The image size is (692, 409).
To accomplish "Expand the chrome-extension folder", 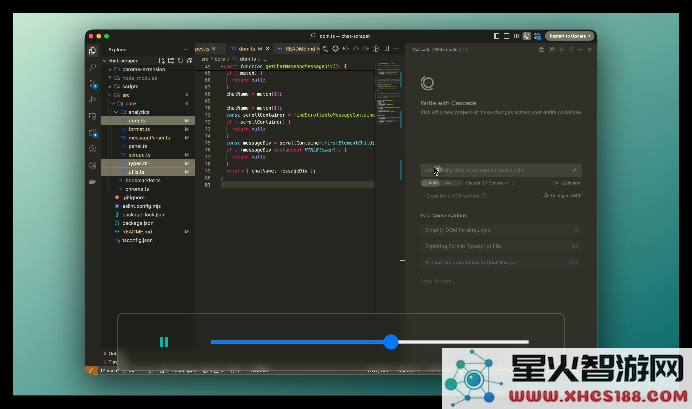I will tap(148, 69).
